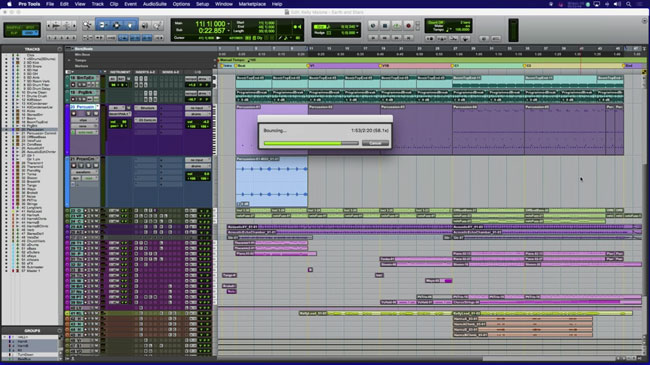650x365 pixels.
Task: Cancel the bounce in progress
Action: (375, 143)
